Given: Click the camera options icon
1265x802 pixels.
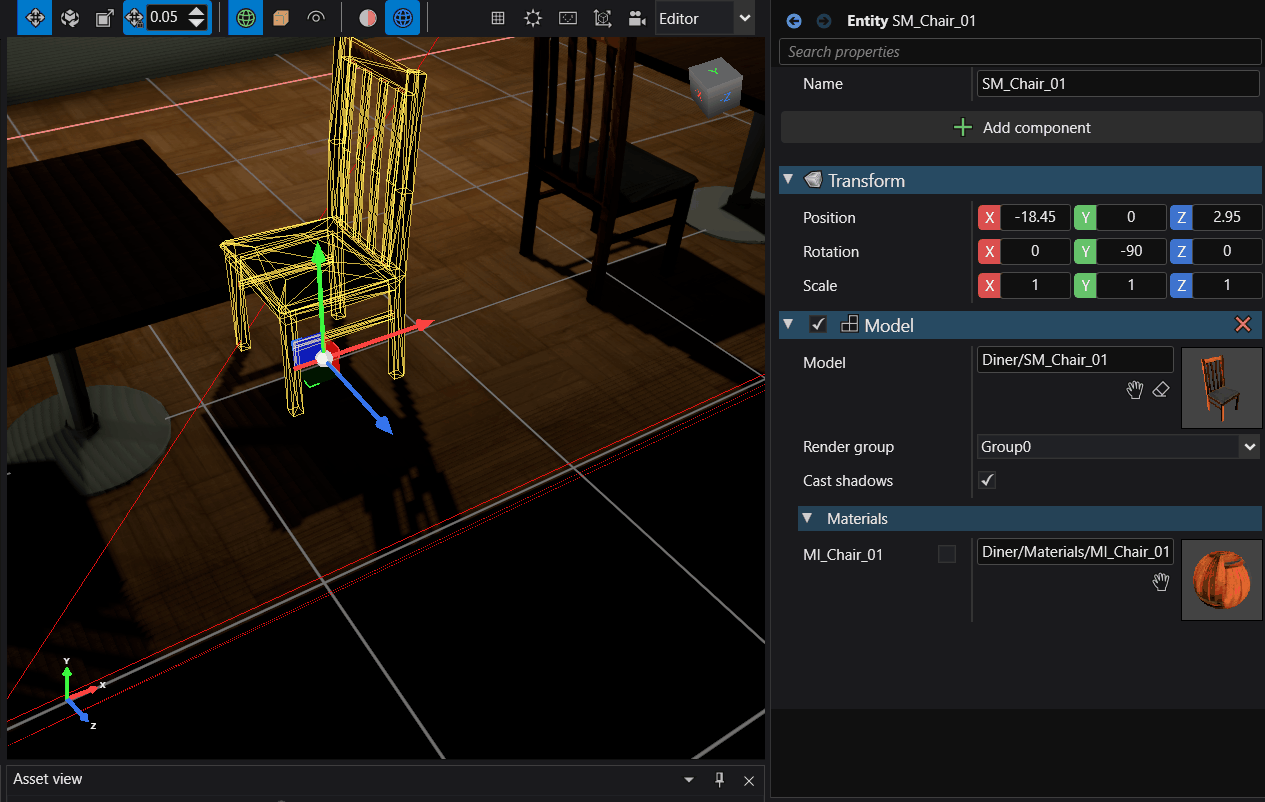Looking at the screenshot, I should [636, 18].
